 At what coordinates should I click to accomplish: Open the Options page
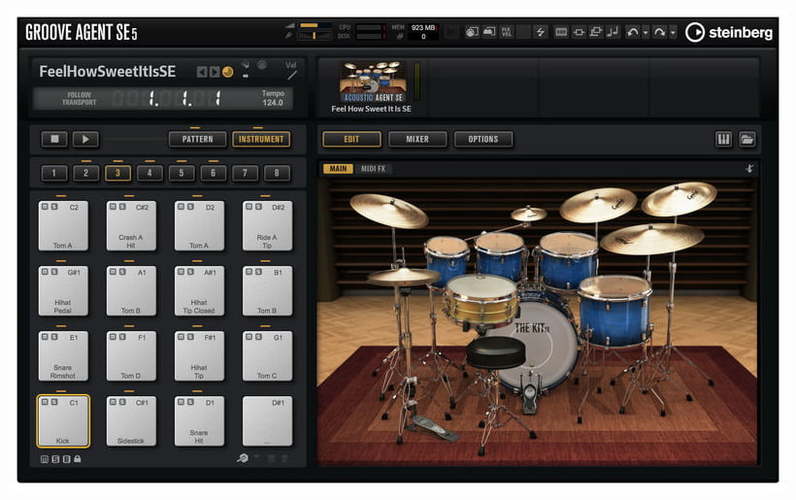(483, 139)
